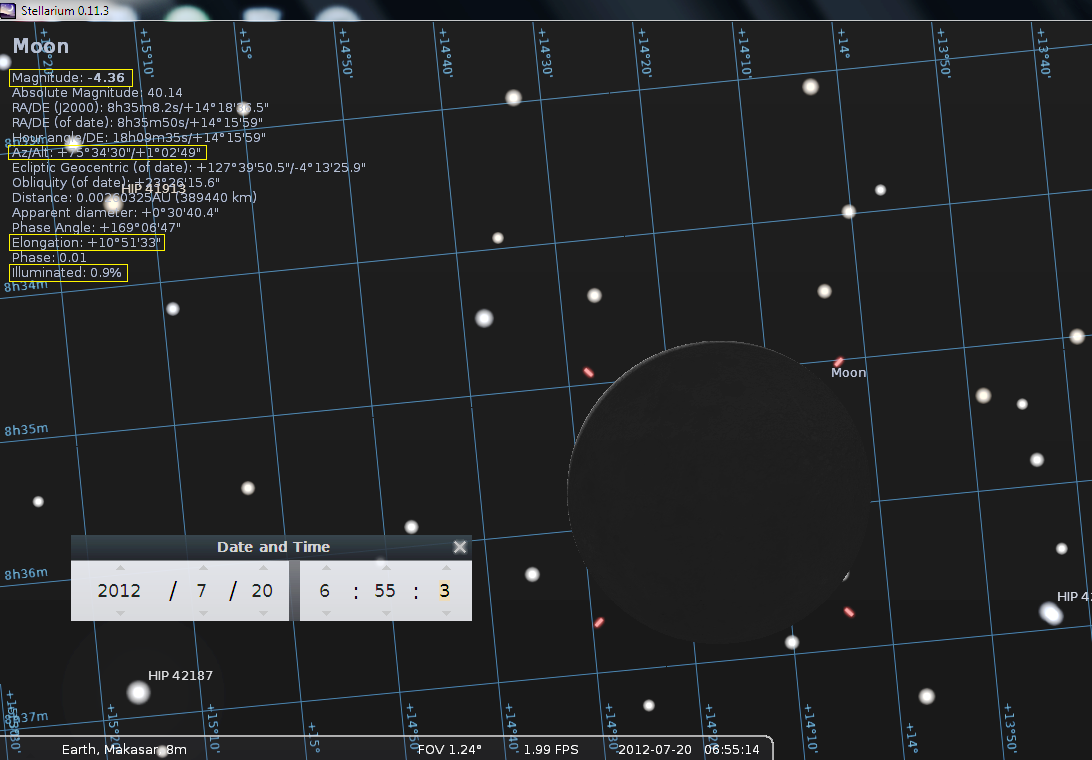Click the Distance 389440 km line
The image size is (1092, 760).
[134, 197]
